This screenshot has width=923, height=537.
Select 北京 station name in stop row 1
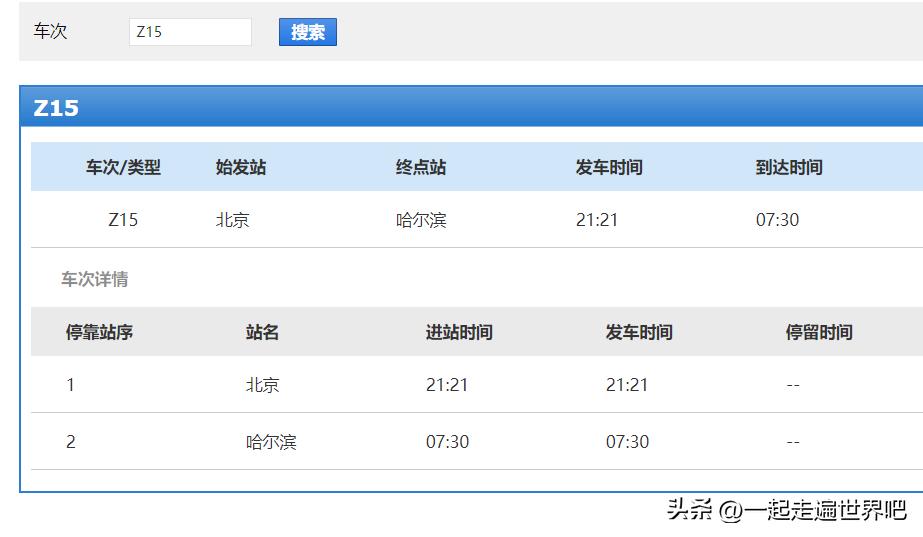(263, 385)
